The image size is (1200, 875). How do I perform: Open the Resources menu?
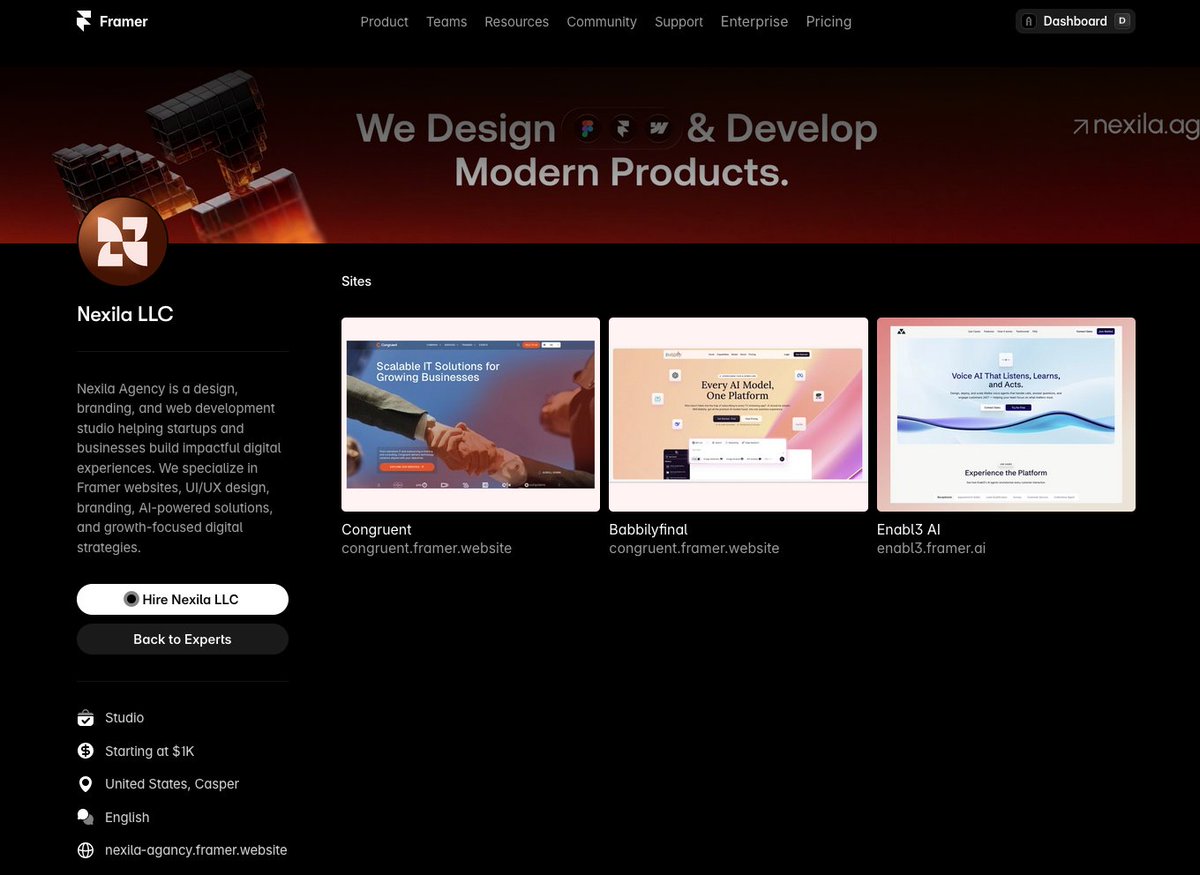(x=516, y=21)
